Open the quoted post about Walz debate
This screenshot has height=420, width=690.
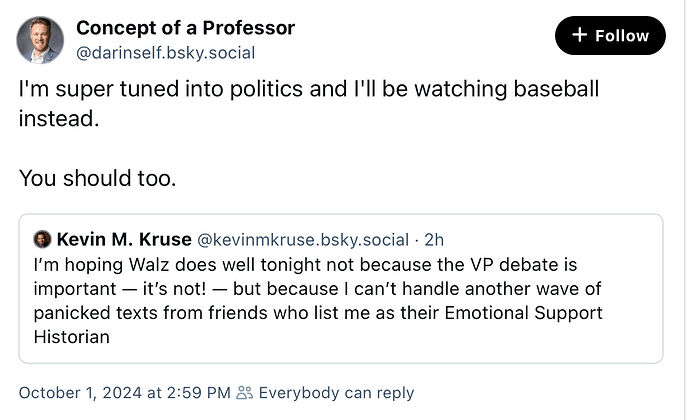tap(340, 300)
